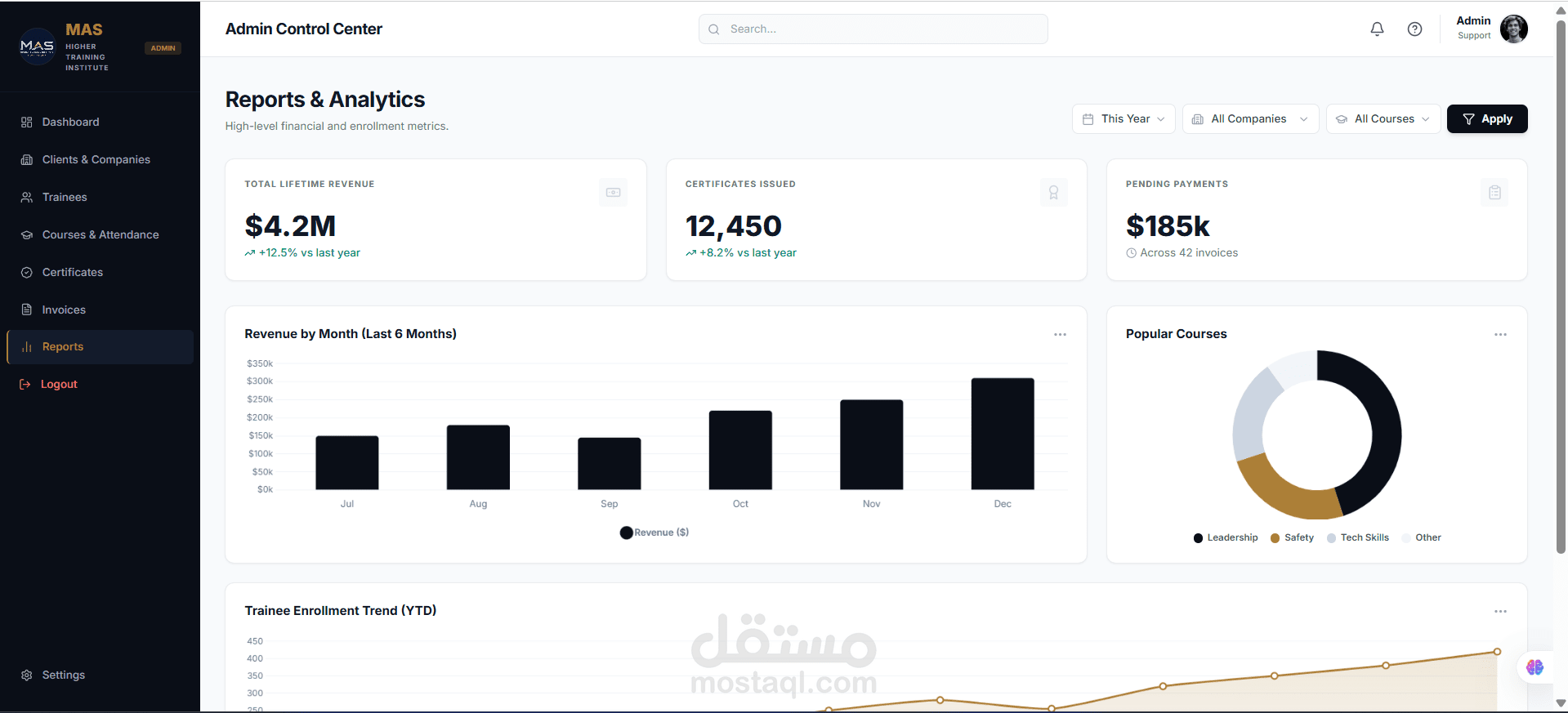
Task: Click the Settings gear icon
Action: 26,675
